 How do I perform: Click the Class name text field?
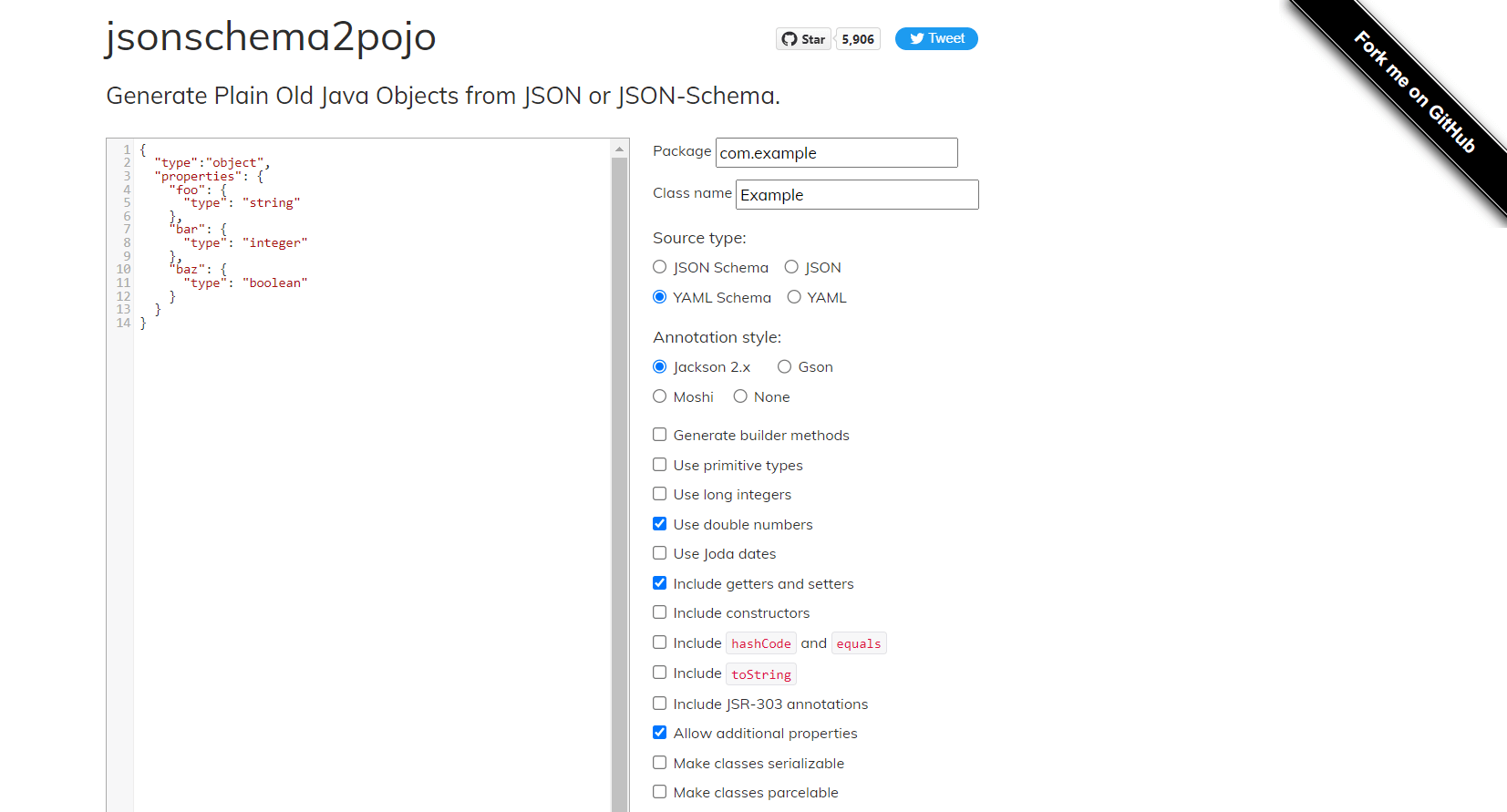coord(856,195)
